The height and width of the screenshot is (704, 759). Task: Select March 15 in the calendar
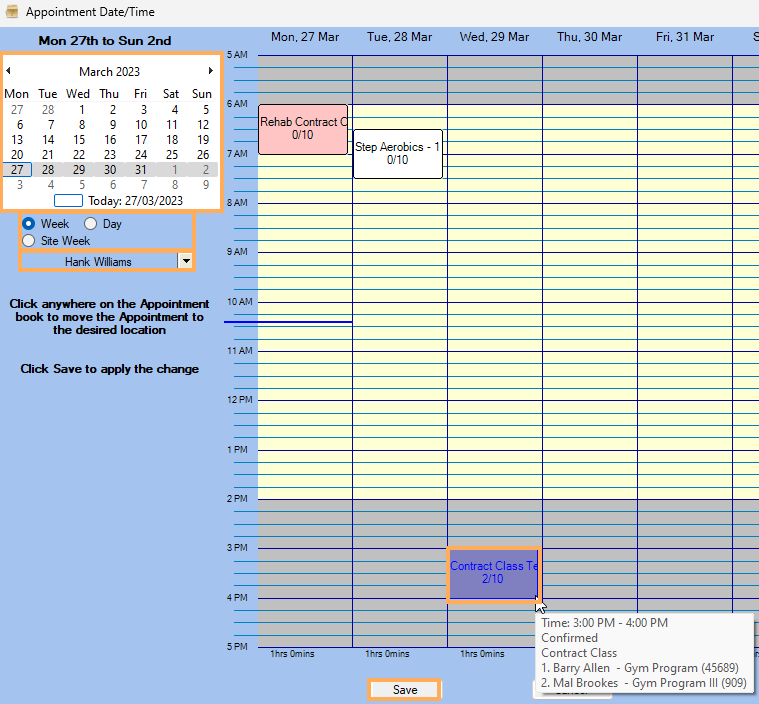click(x=79, y=140)
